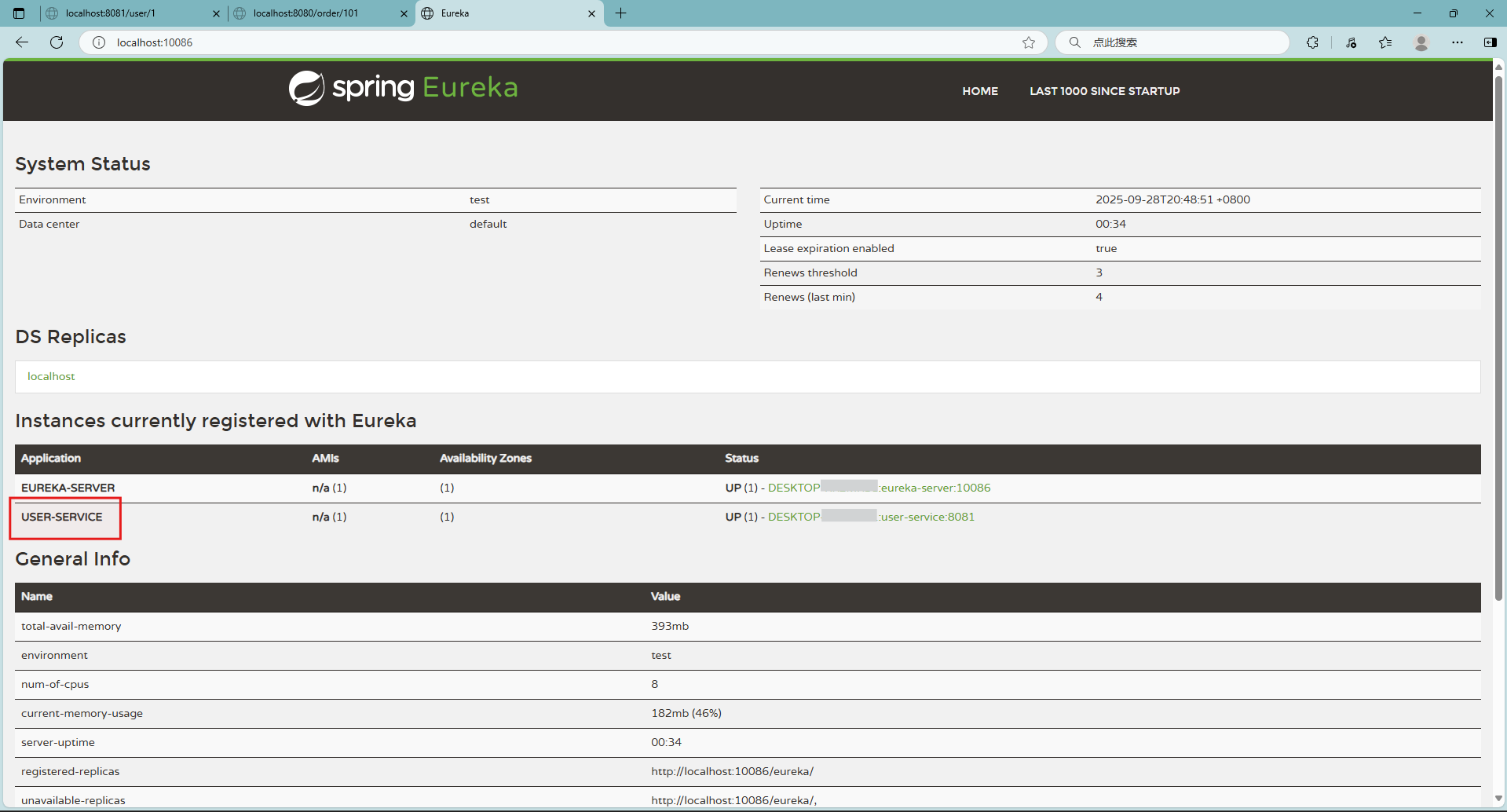The height and width of the screenshot is (812, 1507).
Task: Click the search magnifier icon
Action: [x=1075, y=42]
